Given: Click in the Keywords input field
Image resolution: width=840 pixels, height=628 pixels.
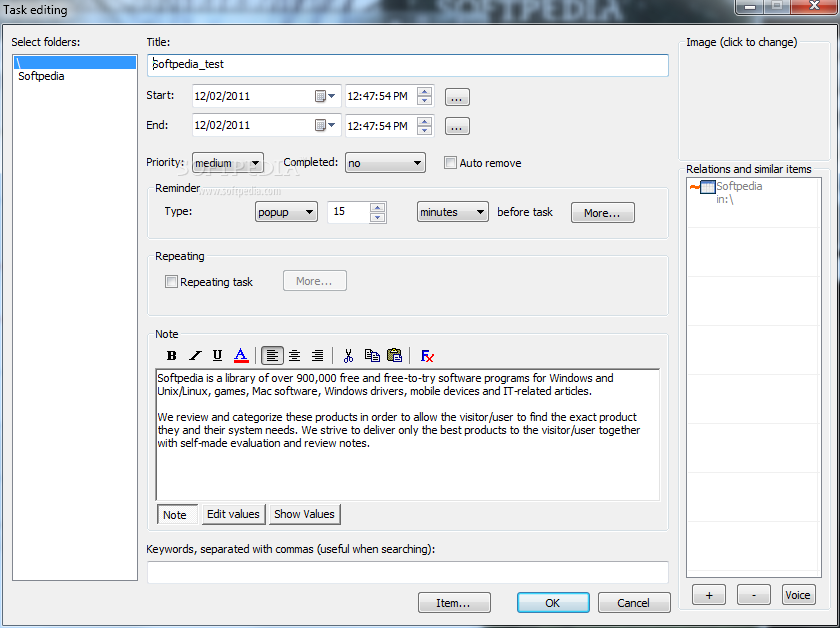Looking at the screenshot, I should [408, 572].
